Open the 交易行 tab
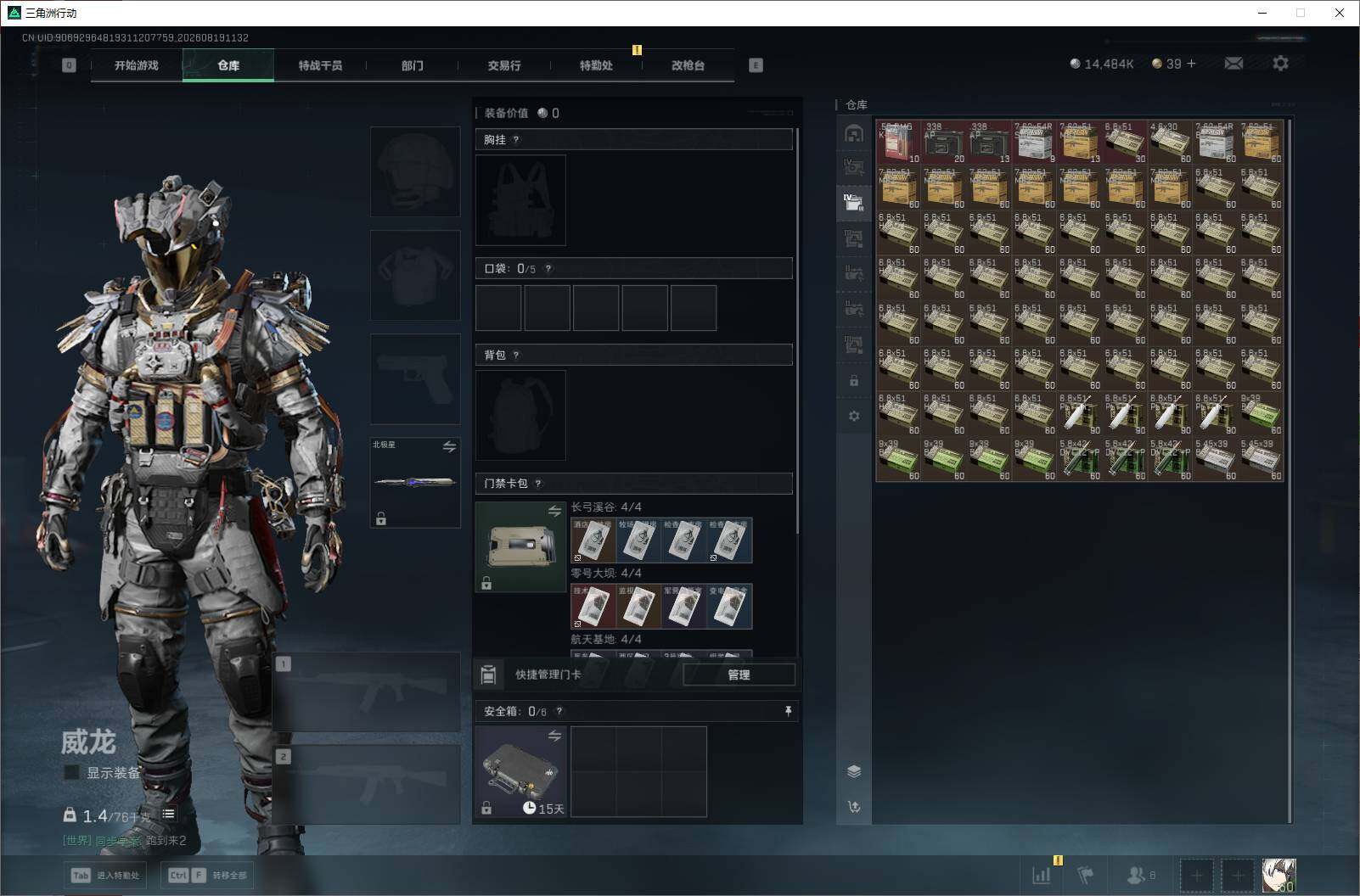The image size is (1360, 896). 504,65
